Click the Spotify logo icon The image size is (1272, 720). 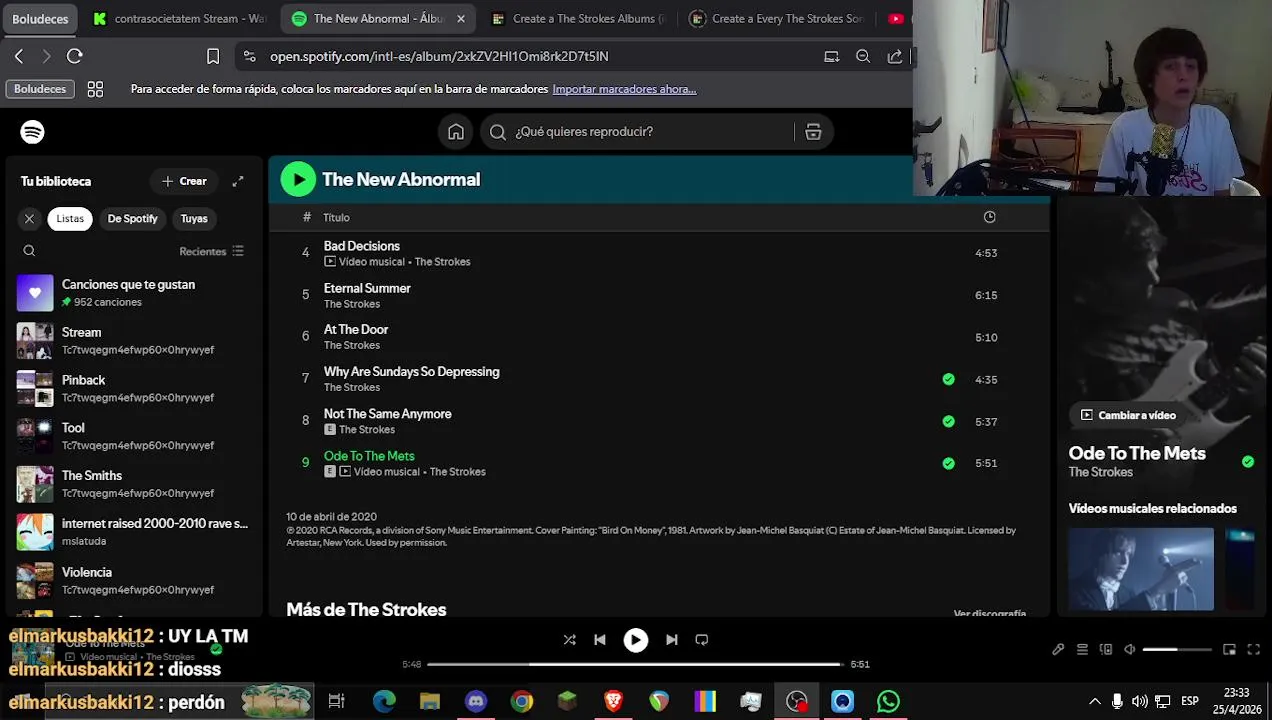pos(32,132)
